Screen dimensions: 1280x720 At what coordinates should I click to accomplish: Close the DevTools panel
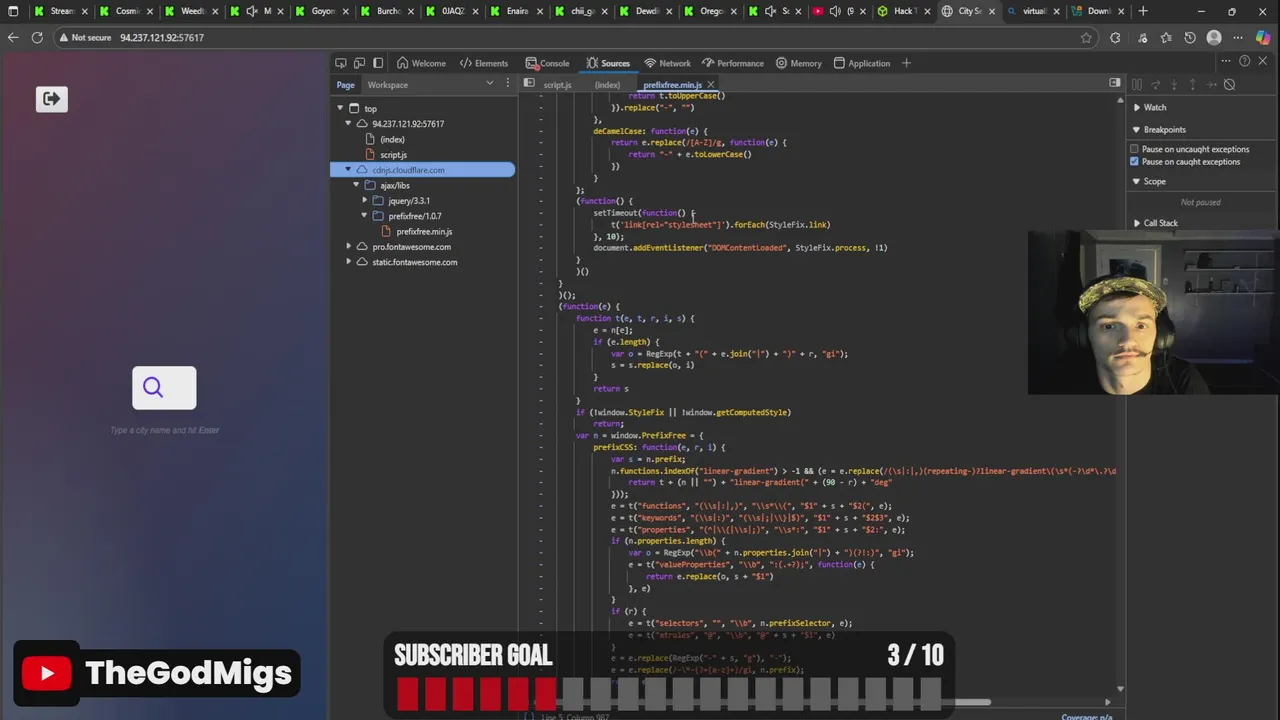1263,62
